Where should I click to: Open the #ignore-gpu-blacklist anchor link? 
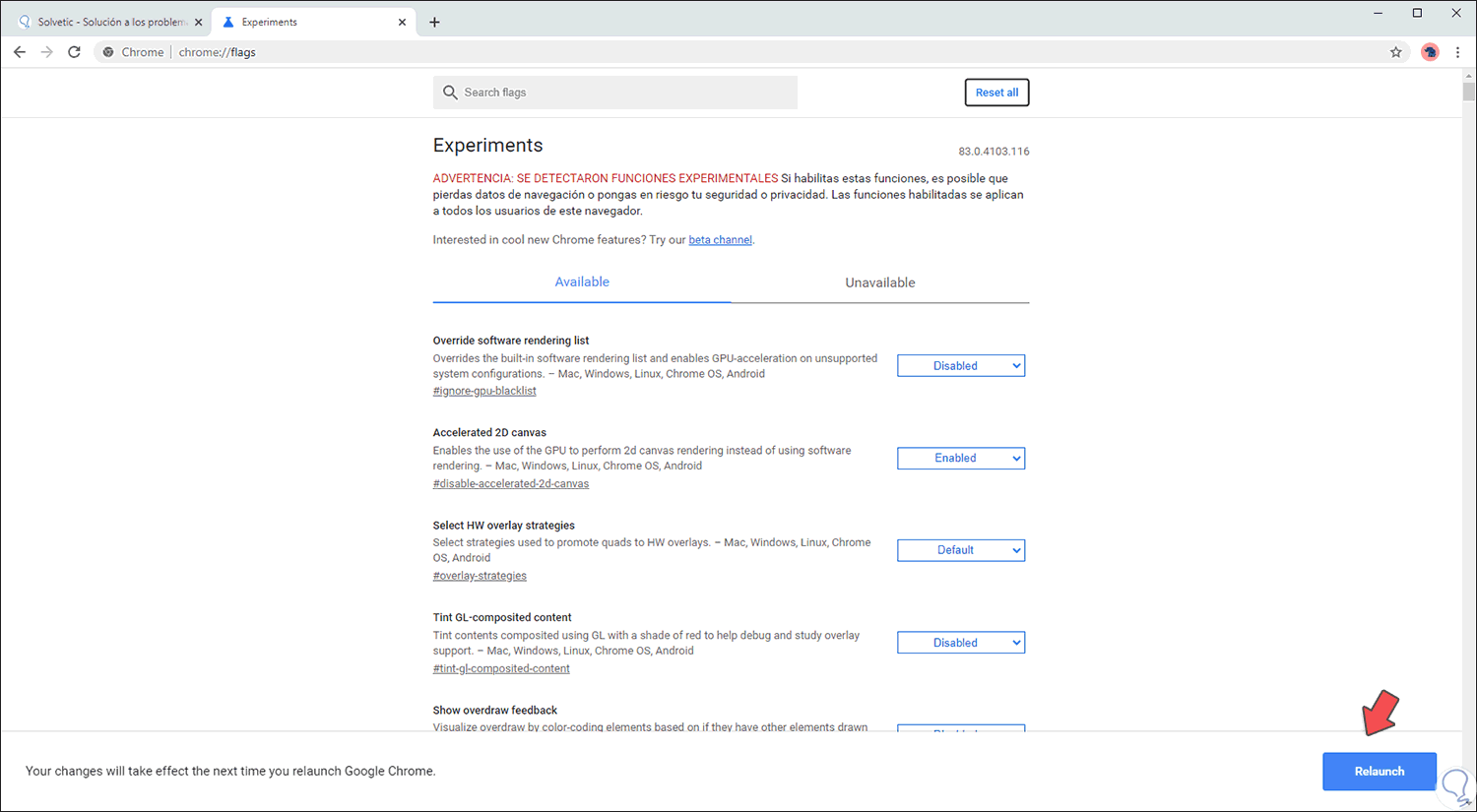click(484, 392)
